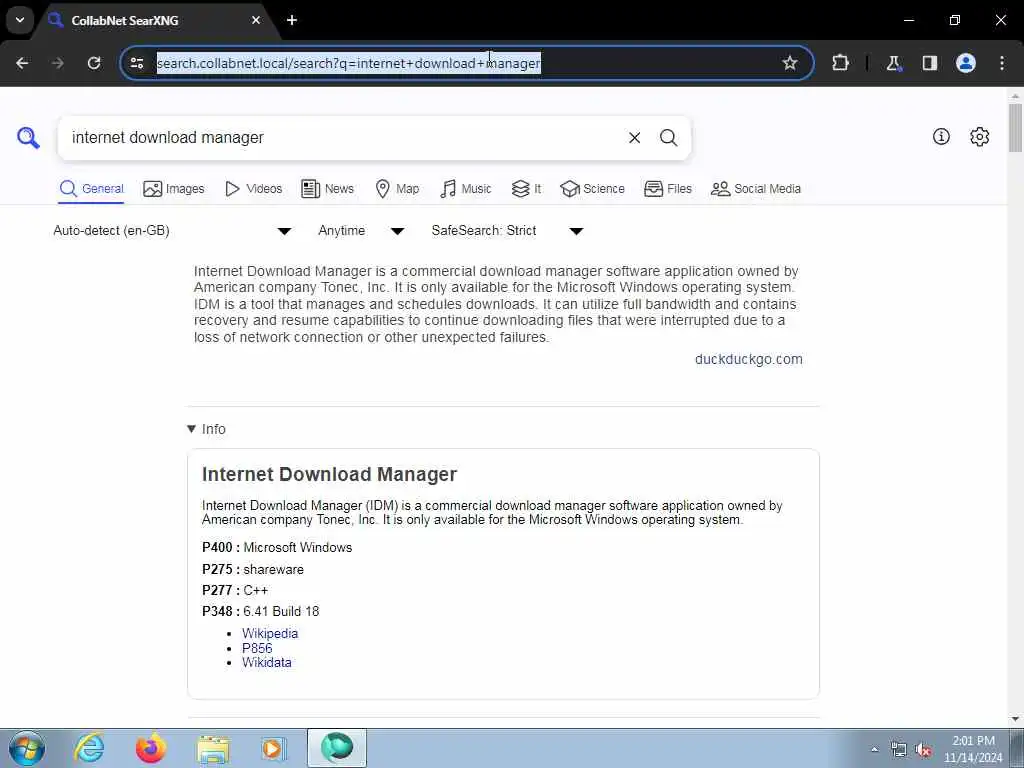The width and height of the screenshot is (1024, 768).
Task: Open Windows Explorer from taskbar
Action: pos(213,748)
